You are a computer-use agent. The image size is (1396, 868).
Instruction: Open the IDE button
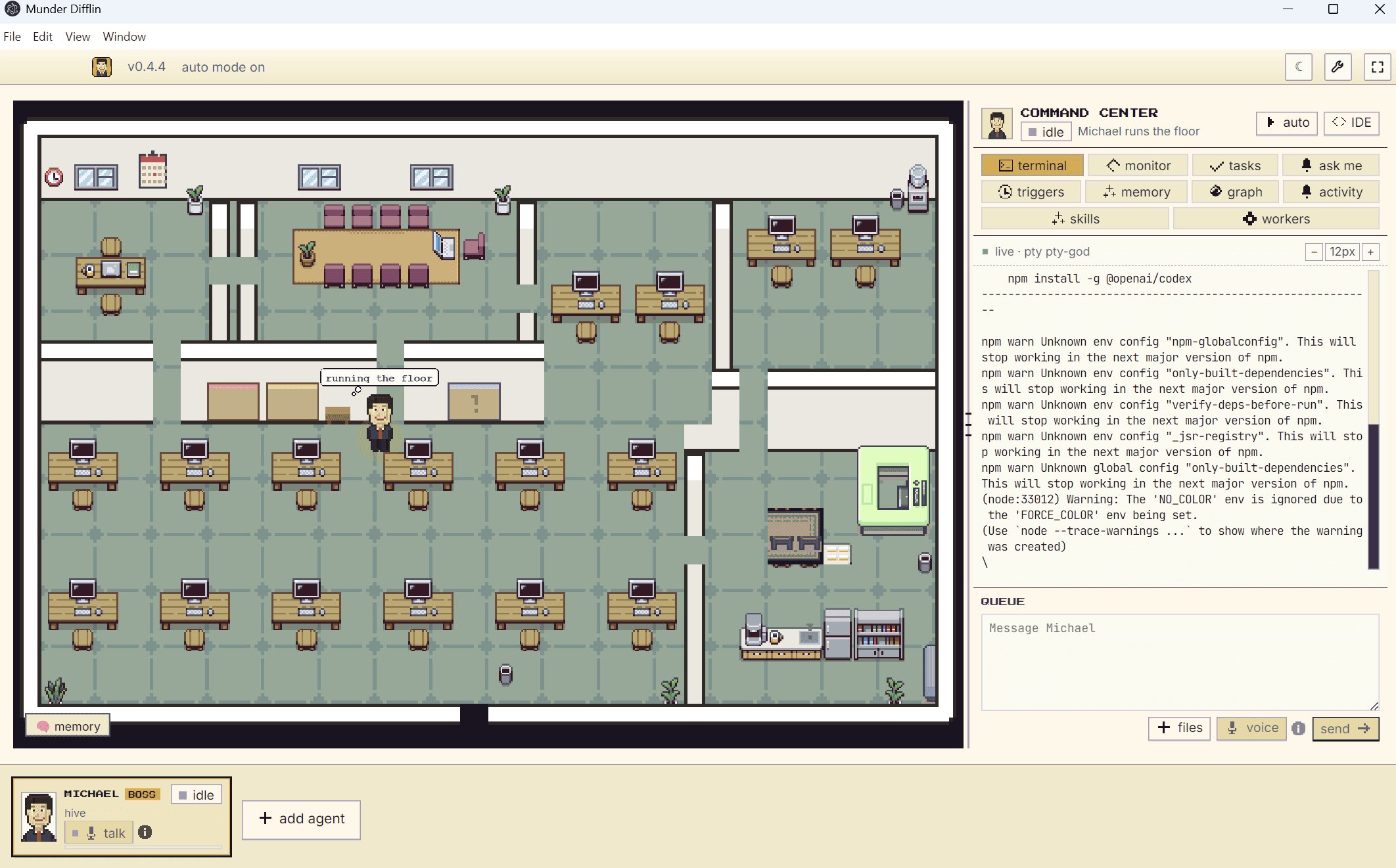[1351, 123]
